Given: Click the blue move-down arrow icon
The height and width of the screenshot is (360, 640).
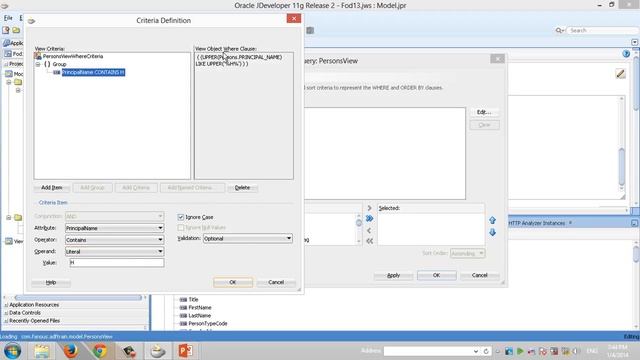Looking at the screenshot, I should pyautogui.click(x=493, y=233).
